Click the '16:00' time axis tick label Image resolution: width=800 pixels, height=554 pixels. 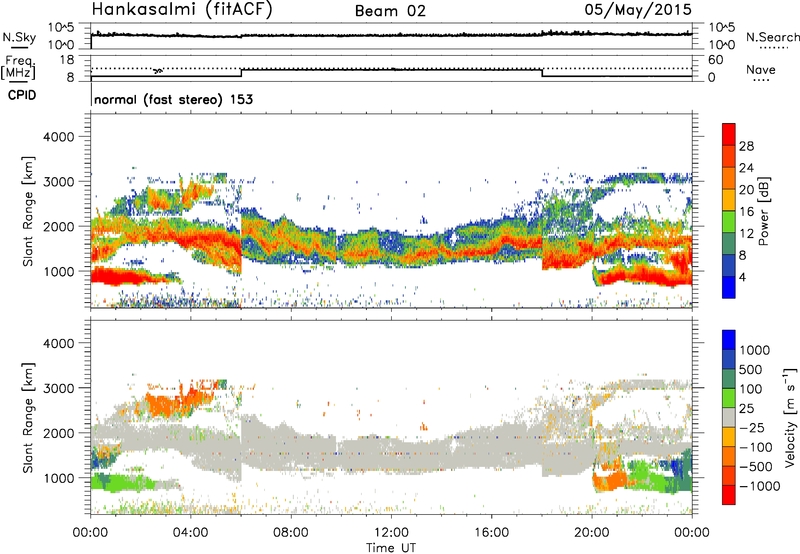(491, 533)
